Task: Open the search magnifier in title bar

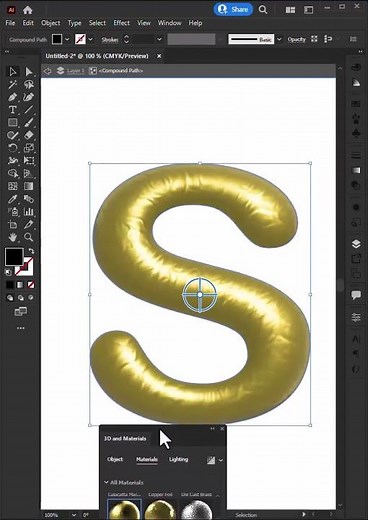Action: [263, 10]
